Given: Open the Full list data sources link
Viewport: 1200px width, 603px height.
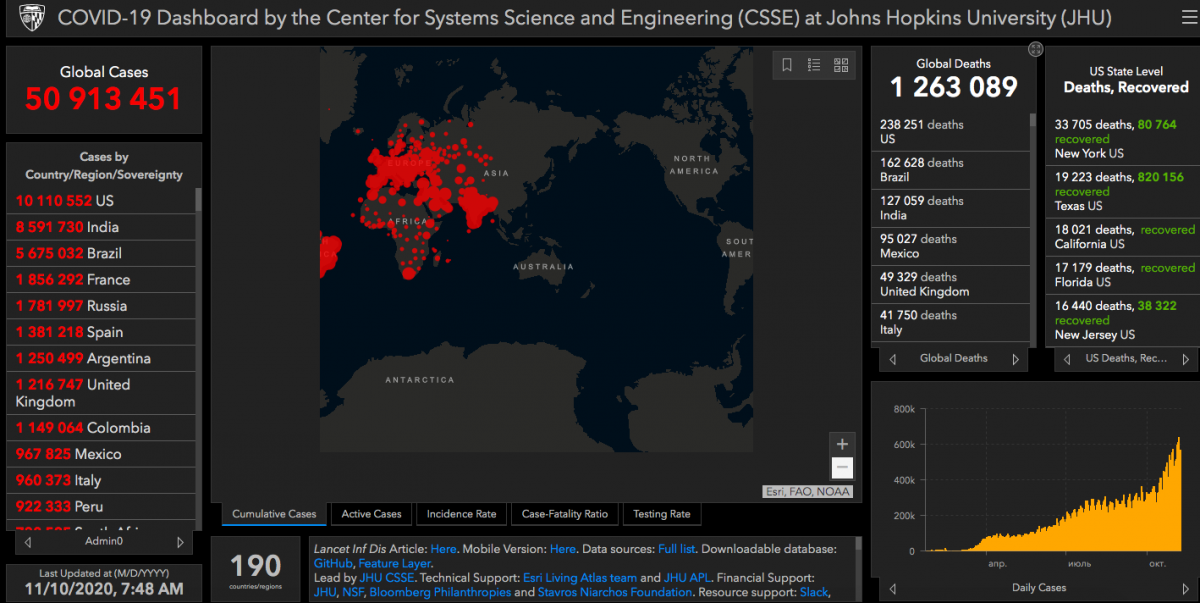Looking at the screenshot, I should coord(679,549).
